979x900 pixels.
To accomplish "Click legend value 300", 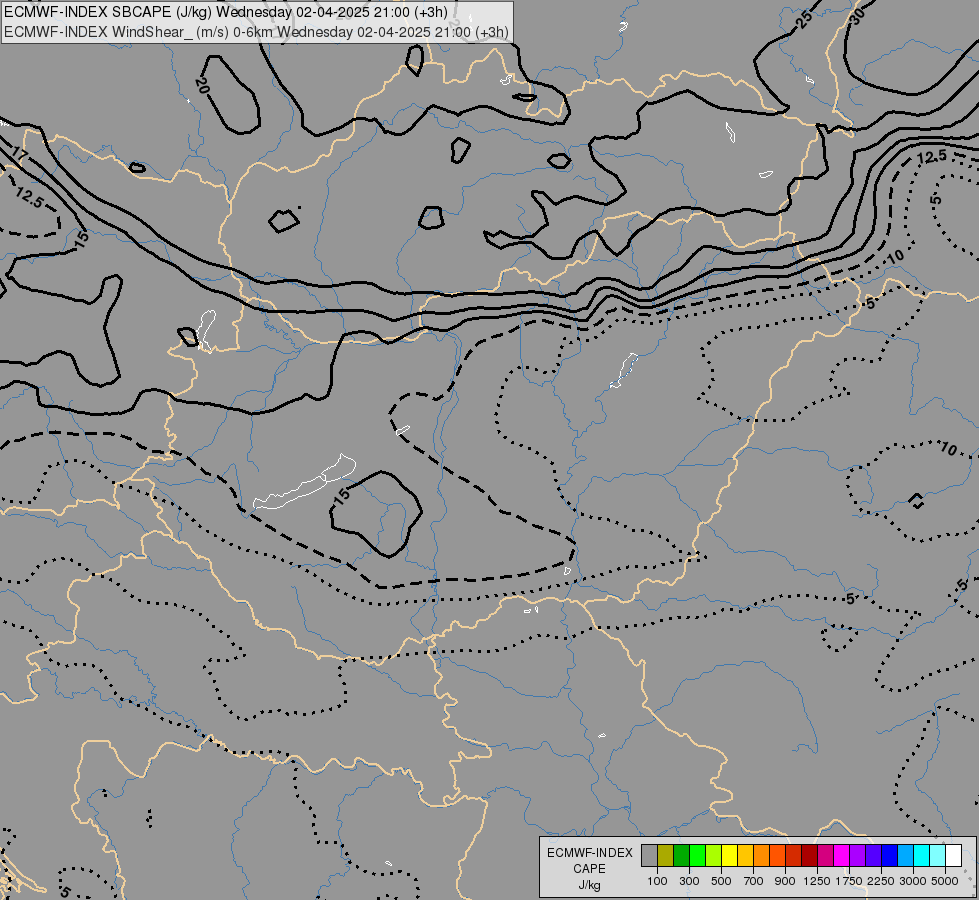I will 689,881.
